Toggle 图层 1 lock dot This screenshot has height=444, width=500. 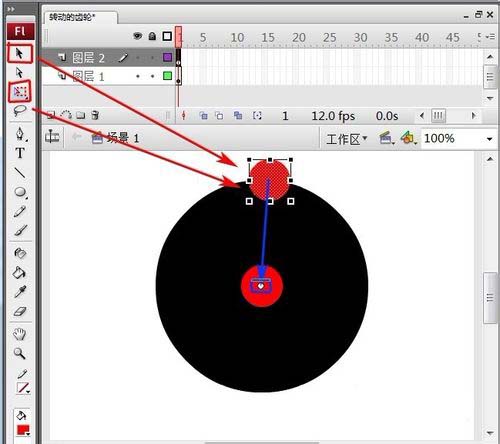click(x=152, y=76)
